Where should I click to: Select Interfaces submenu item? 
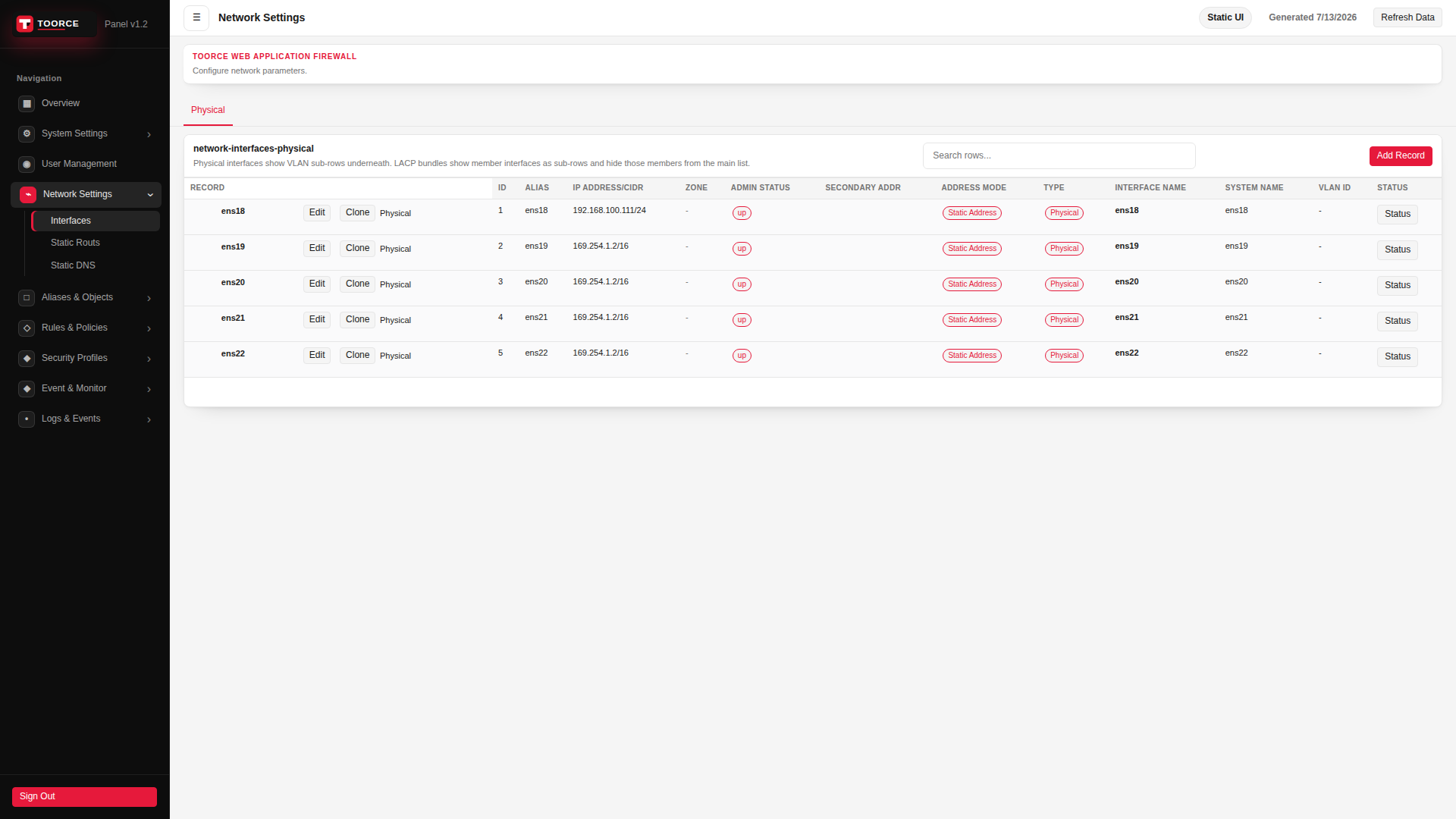(96, 221)
